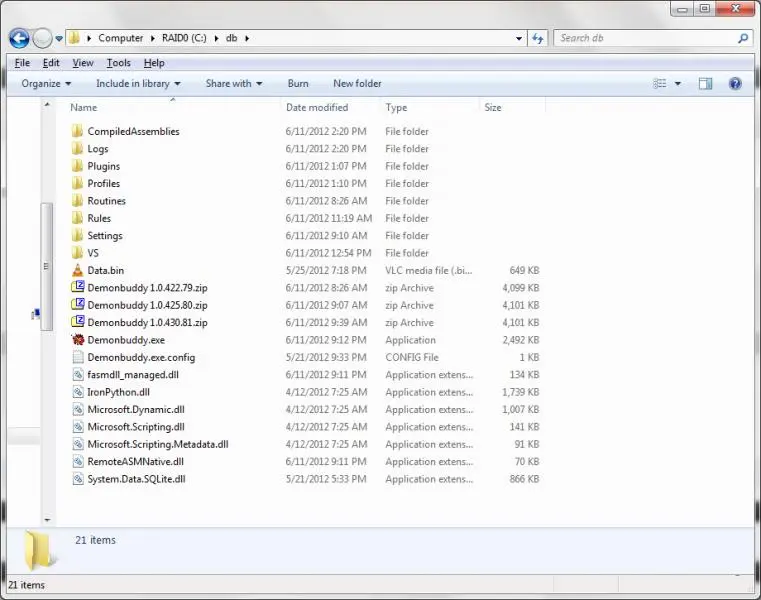This screenshot has height=600, width=761.
Task: Open the change view options arrow
Action: coord(678,84)
